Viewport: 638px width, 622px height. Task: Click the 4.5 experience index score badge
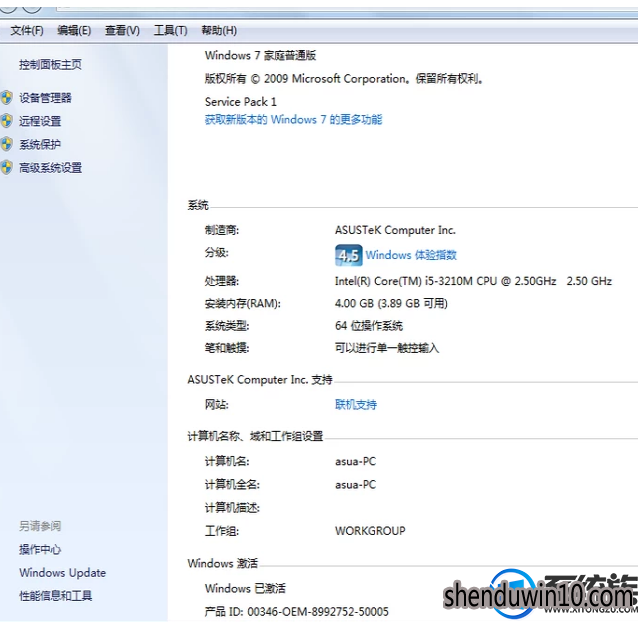click(x=349, y=255)
